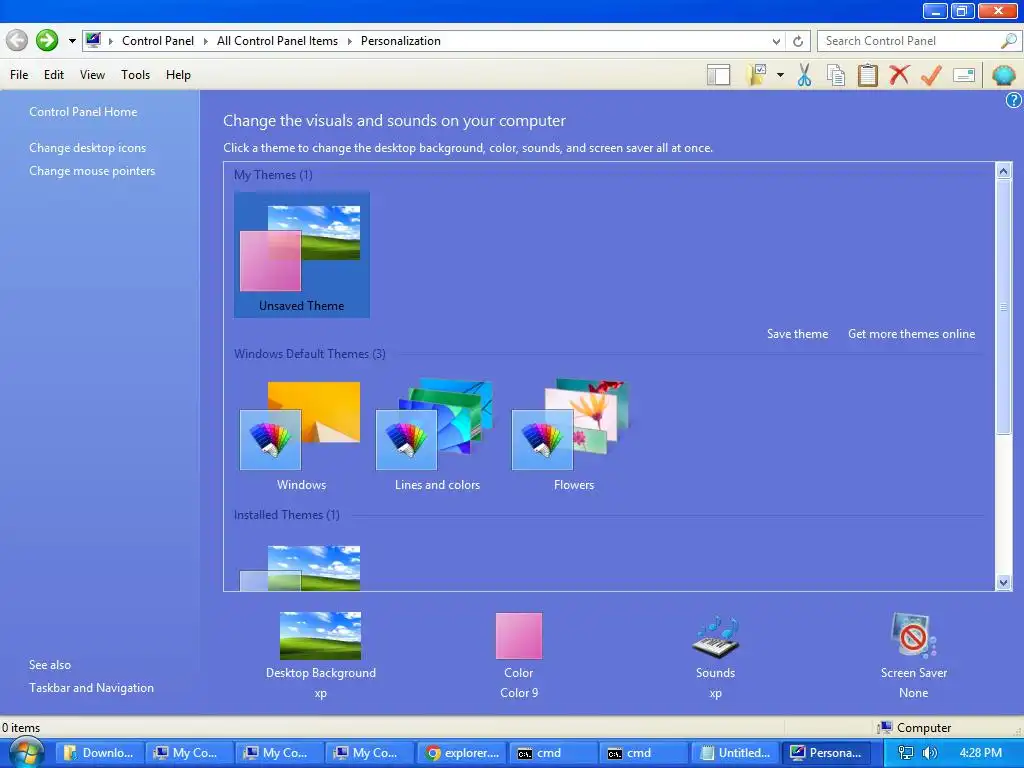Open the View menu
Screen dimensions: 1024x768
click(92, 75)
